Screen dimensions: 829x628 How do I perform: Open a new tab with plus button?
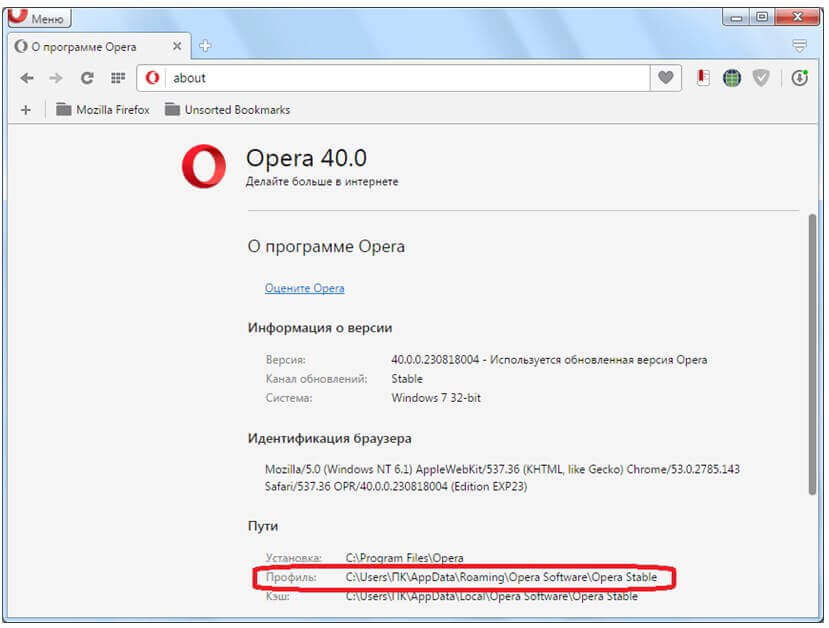point(205,46)
